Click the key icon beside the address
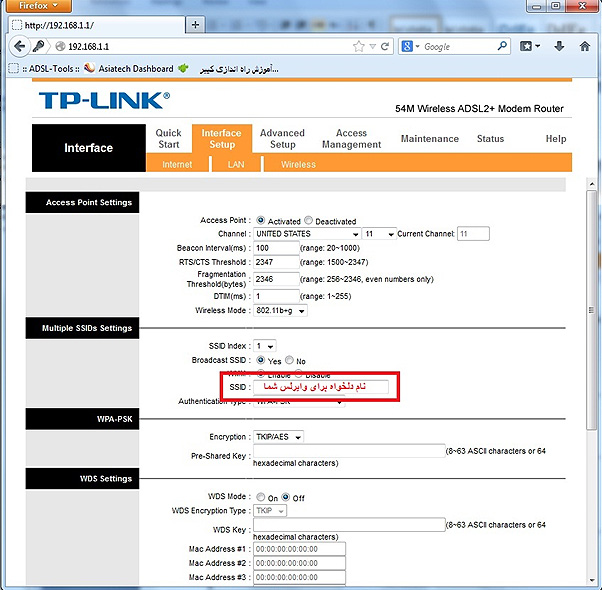Image resolution: width=602 pixels, height=590 pixels. (38, 46)
